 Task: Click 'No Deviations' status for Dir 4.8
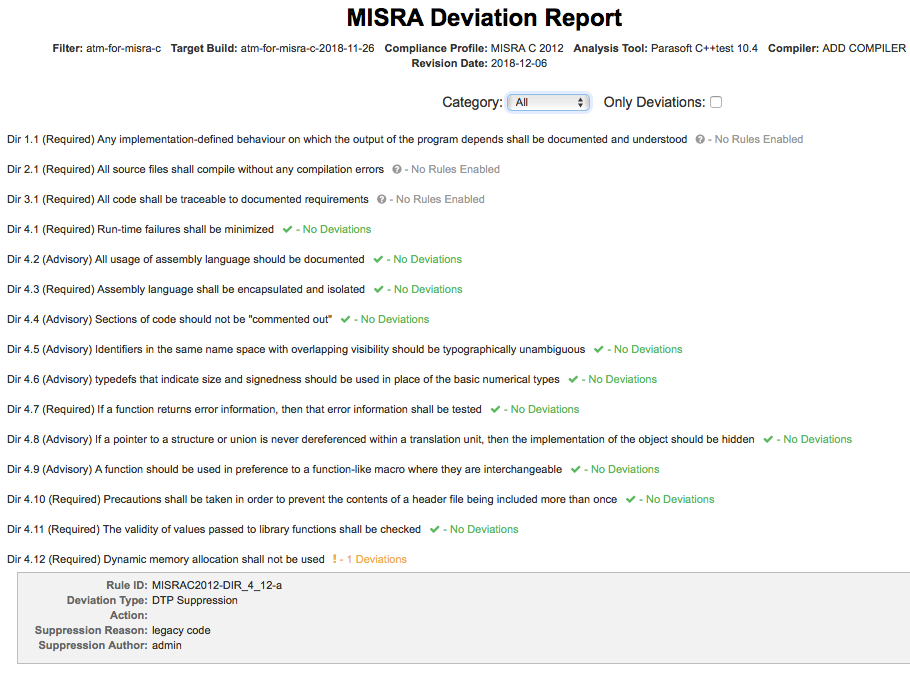[x=818, y=439]
